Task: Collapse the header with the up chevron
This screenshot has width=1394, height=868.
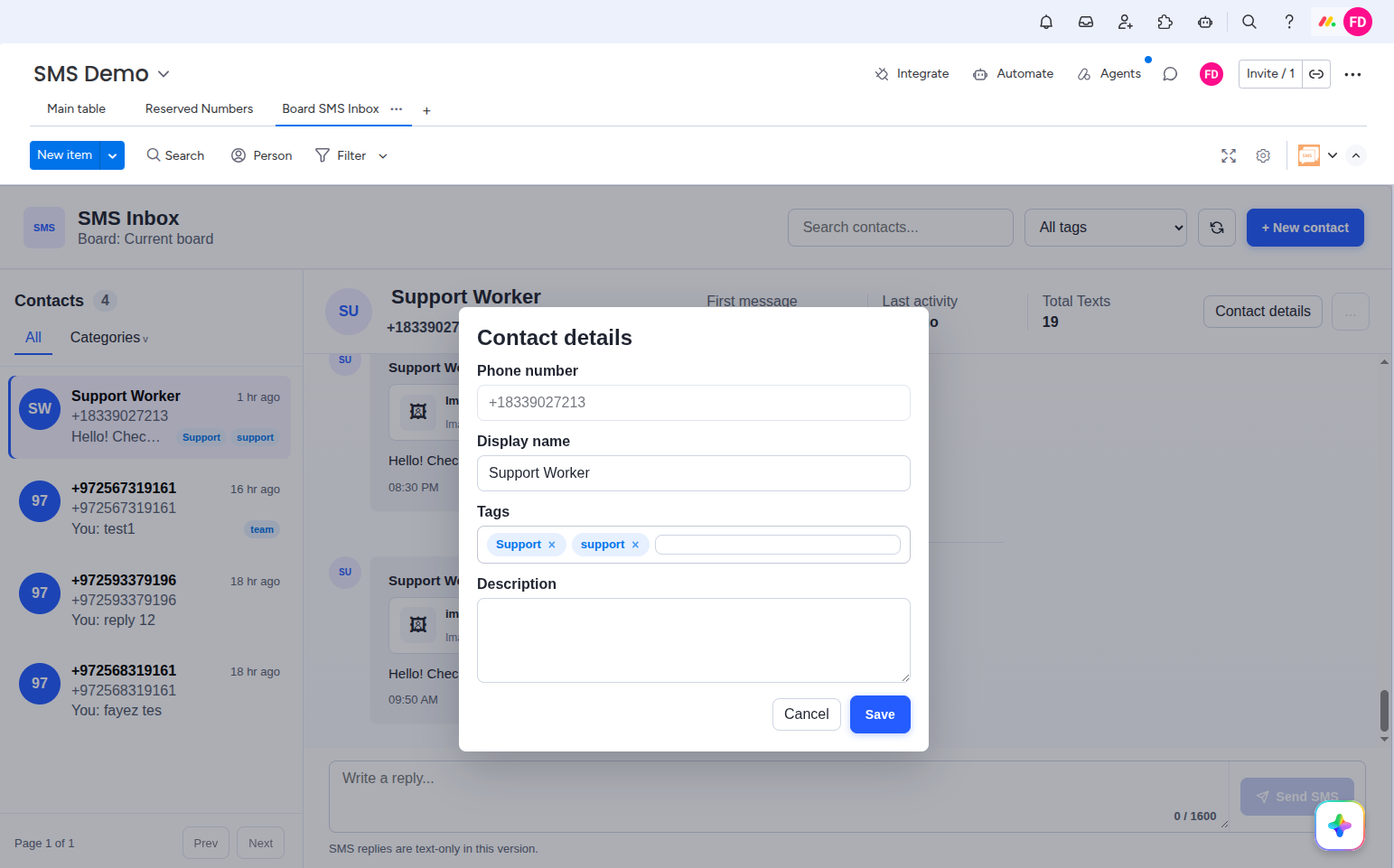Action: point(1356,155)
